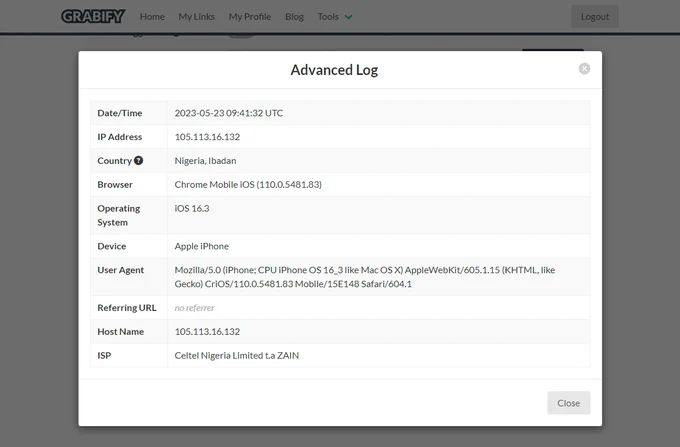Click the User Agent row label

pyautogui.click(x=120, y=270)
